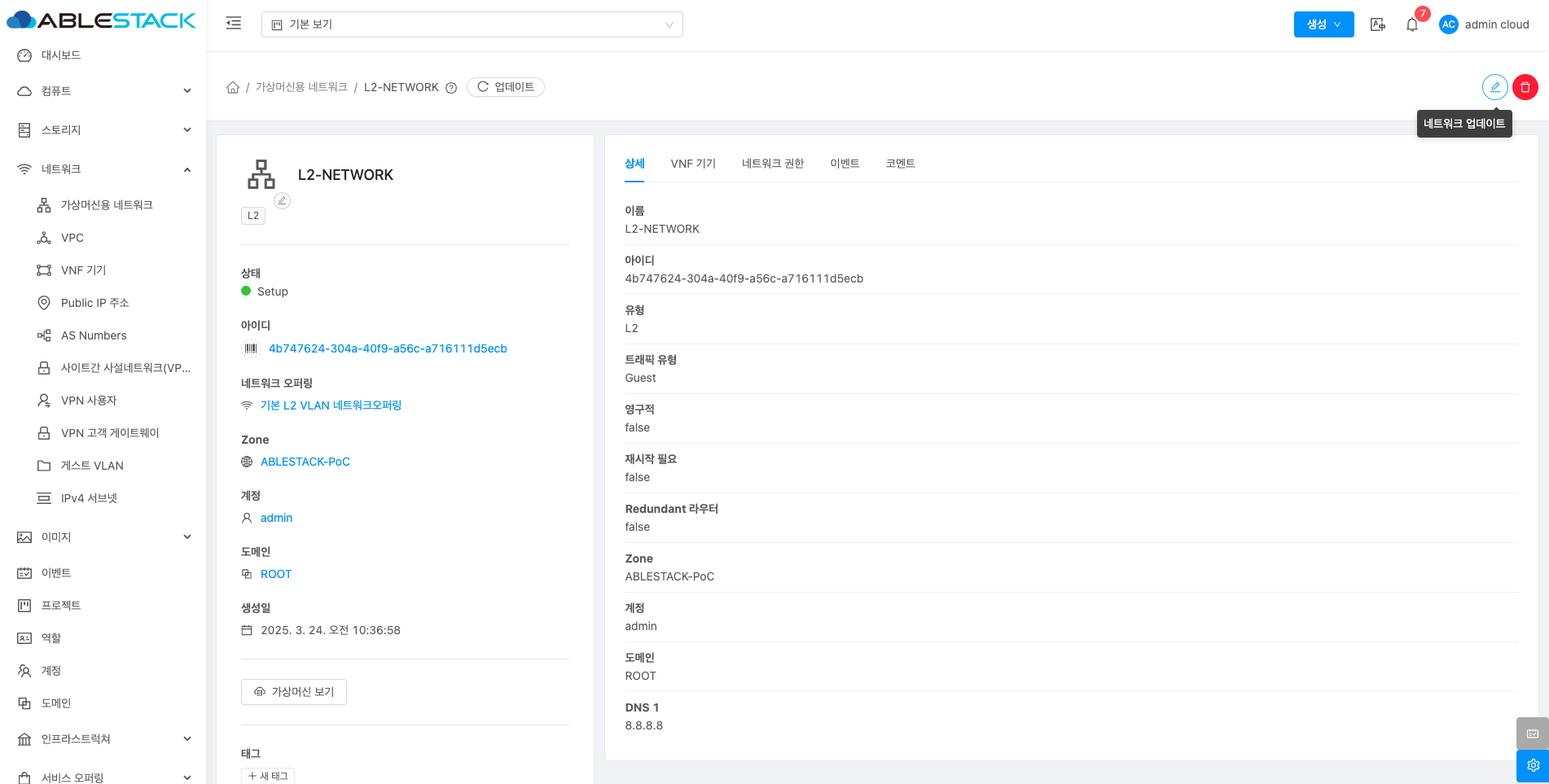
Task: Switch to the VNF 기기 tab
Action: click(x=693, y=164)
